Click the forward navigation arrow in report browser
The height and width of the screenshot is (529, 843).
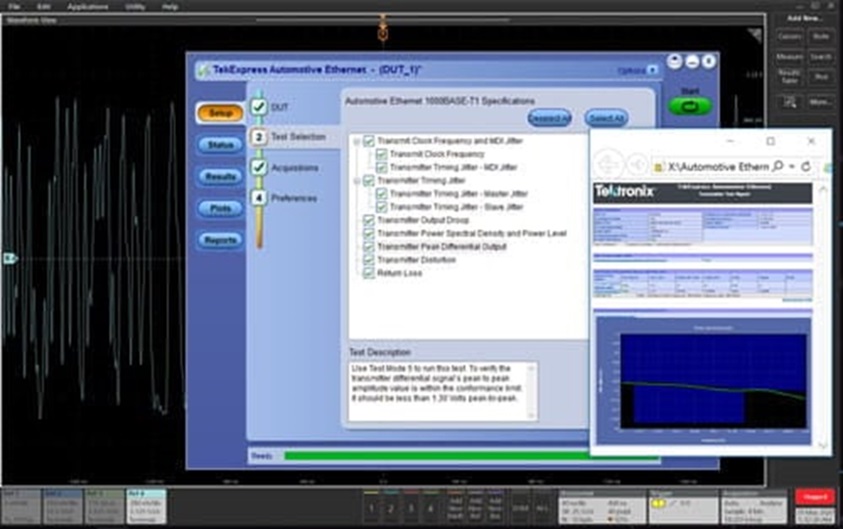pyautogui.click(x=637, y=165)
